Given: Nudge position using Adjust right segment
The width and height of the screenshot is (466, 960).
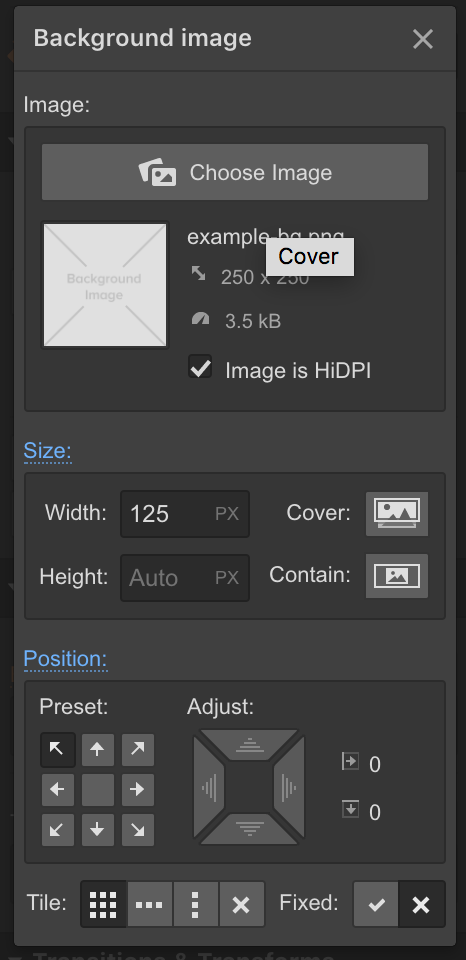Looking at the screenshot, I should click(x=289, y=787).
